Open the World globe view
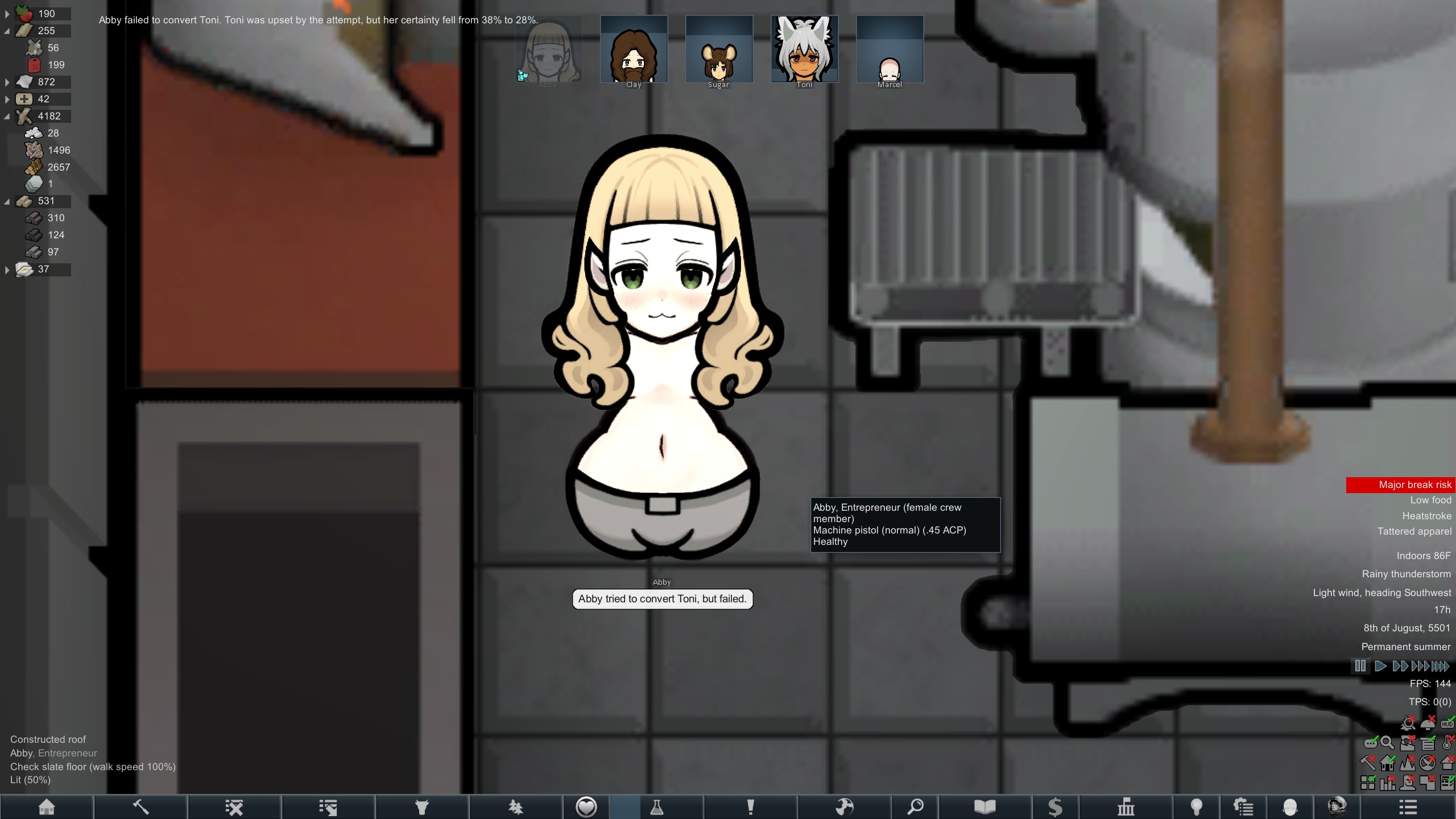Screen dimensions: 1456x819 coord(845,807)
